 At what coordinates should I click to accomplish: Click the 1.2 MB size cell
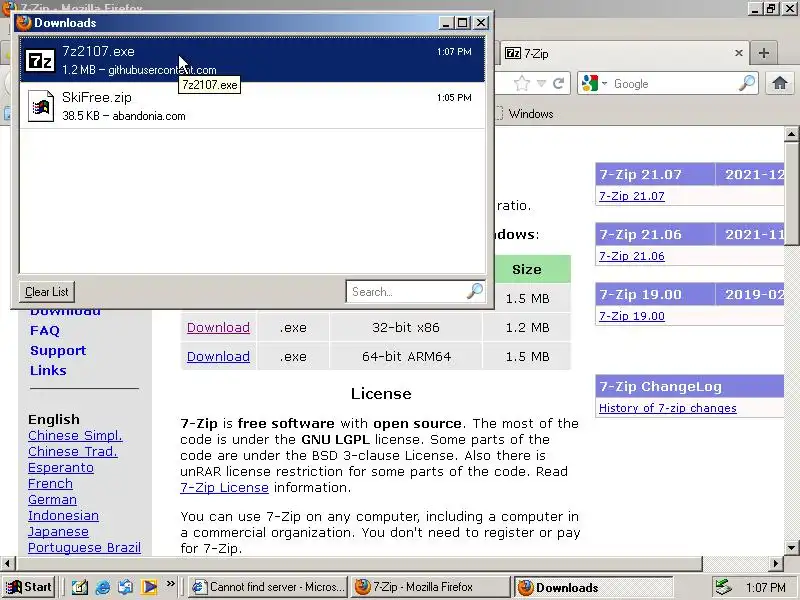[527, 328]
